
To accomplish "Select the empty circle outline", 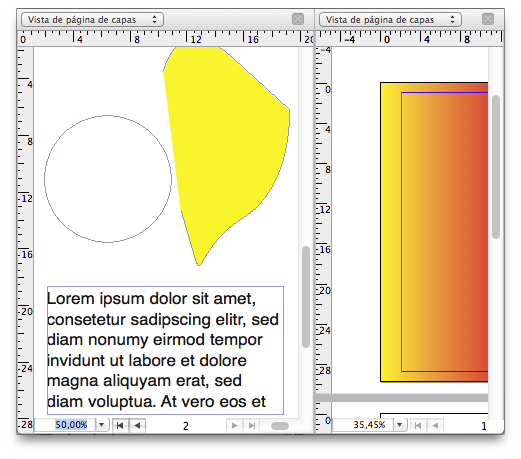I will 108,179.
